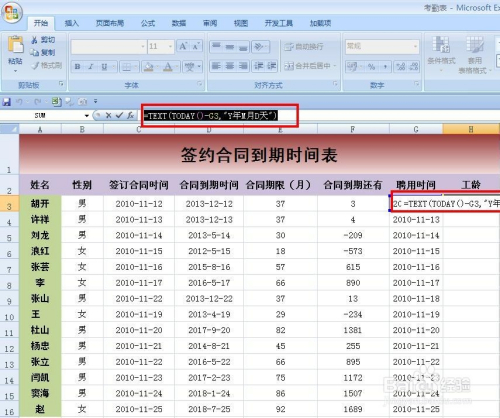Undo from quick access toolbar
This screenshot has height=418, width=500.
tap(19, 102)
